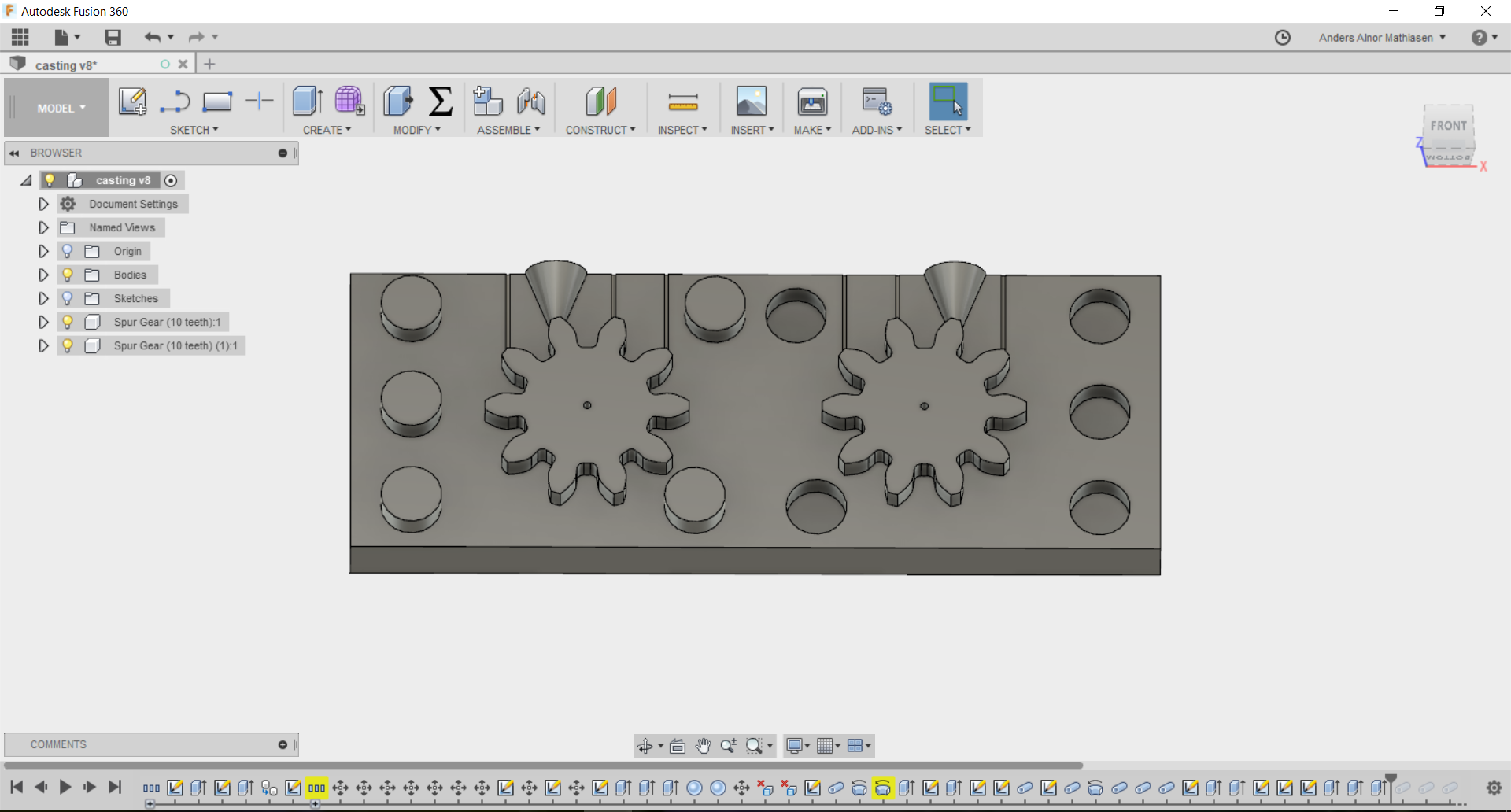This screenshot has height=812, width=1511.
Task: Click the Orbit navigation icon
Action: point(645,746)
